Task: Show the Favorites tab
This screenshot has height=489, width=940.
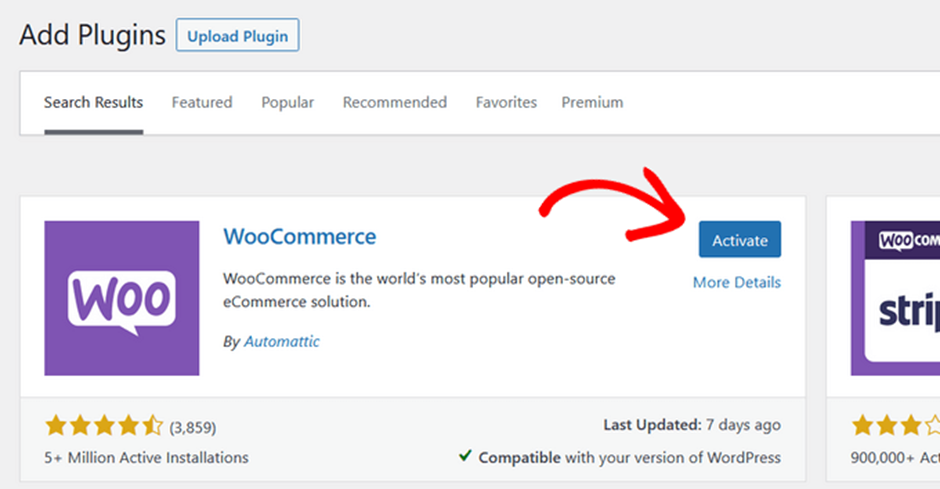Action: 506,102
